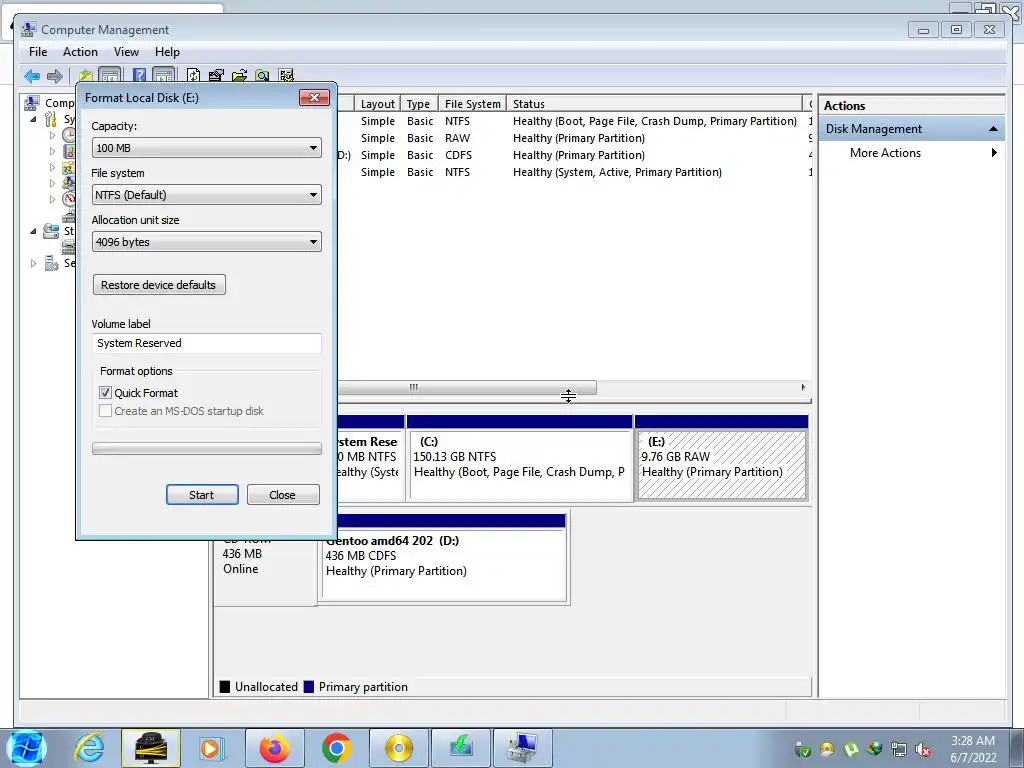Open Firefox from the taskbar
The height and width of the screenshot is (768, 1024).
(x=274, y=748)
